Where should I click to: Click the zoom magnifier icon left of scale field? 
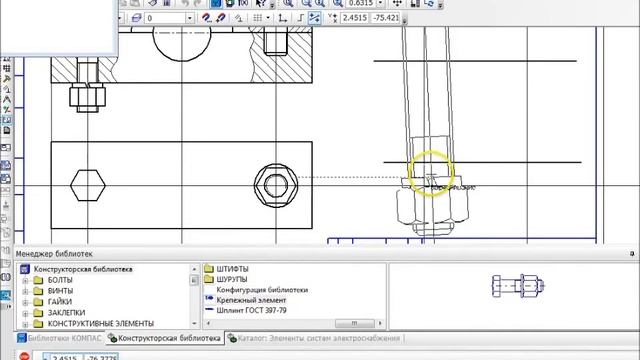click(x=337, y=3)
